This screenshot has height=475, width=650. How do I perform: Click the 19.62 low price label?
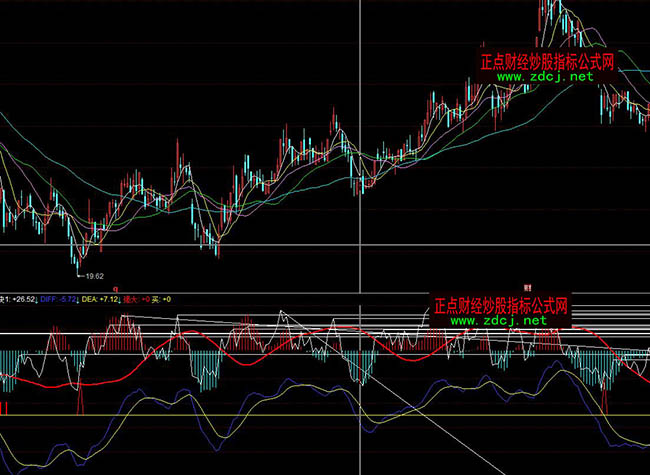click(x=96, y=274)
